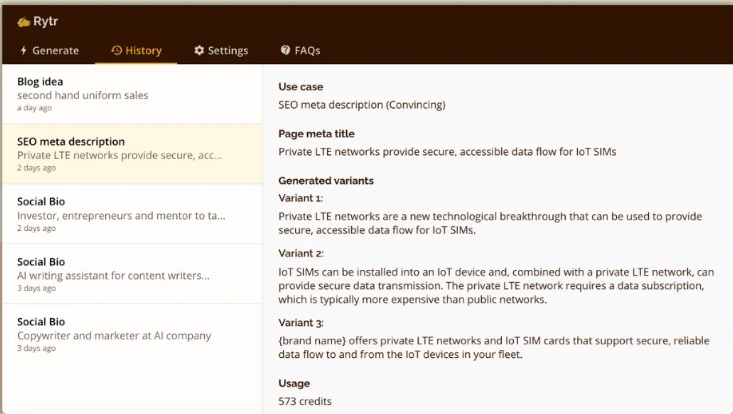Screen dimensions: 733x414
Task: Click the Rytr brand name text
Action: coord(45,21)
